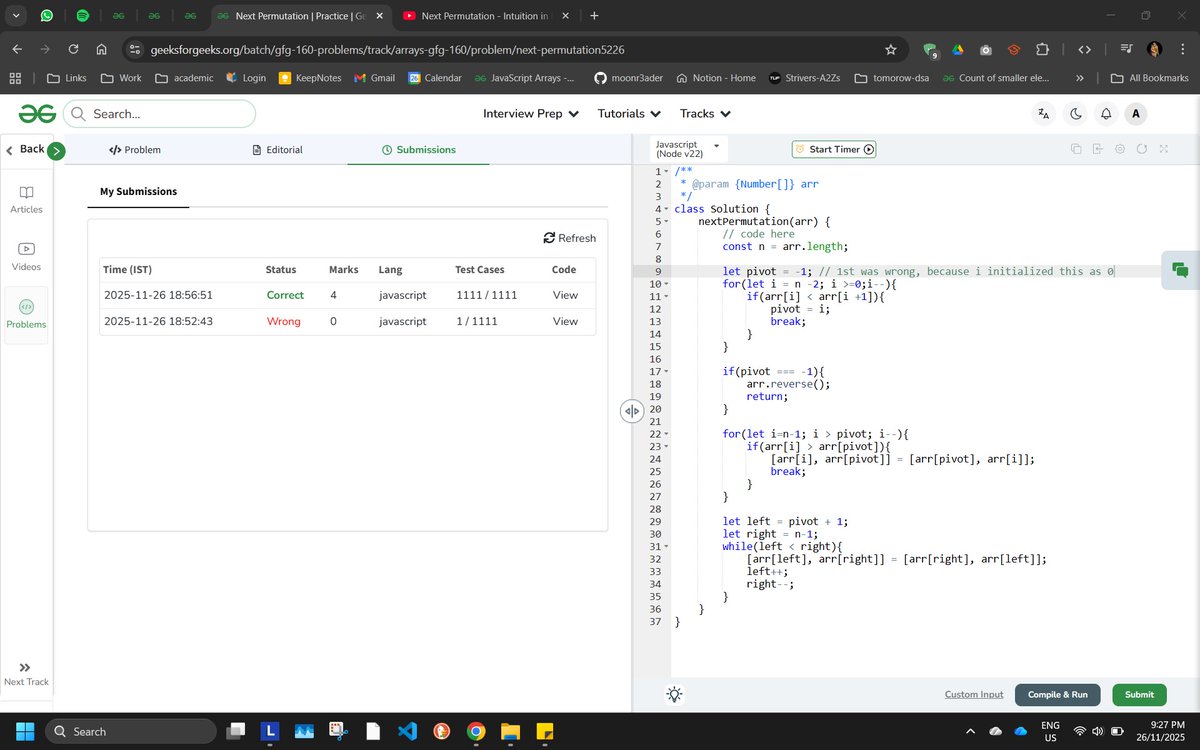Expand editor to fullscreen
This screenshot has height=750, width=1200.
coord(1163,149)
